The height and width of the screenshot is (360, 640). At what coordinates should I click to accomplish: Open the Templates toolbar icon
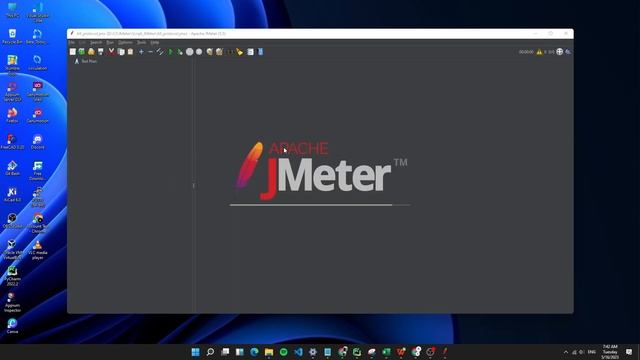pos(82,52)
